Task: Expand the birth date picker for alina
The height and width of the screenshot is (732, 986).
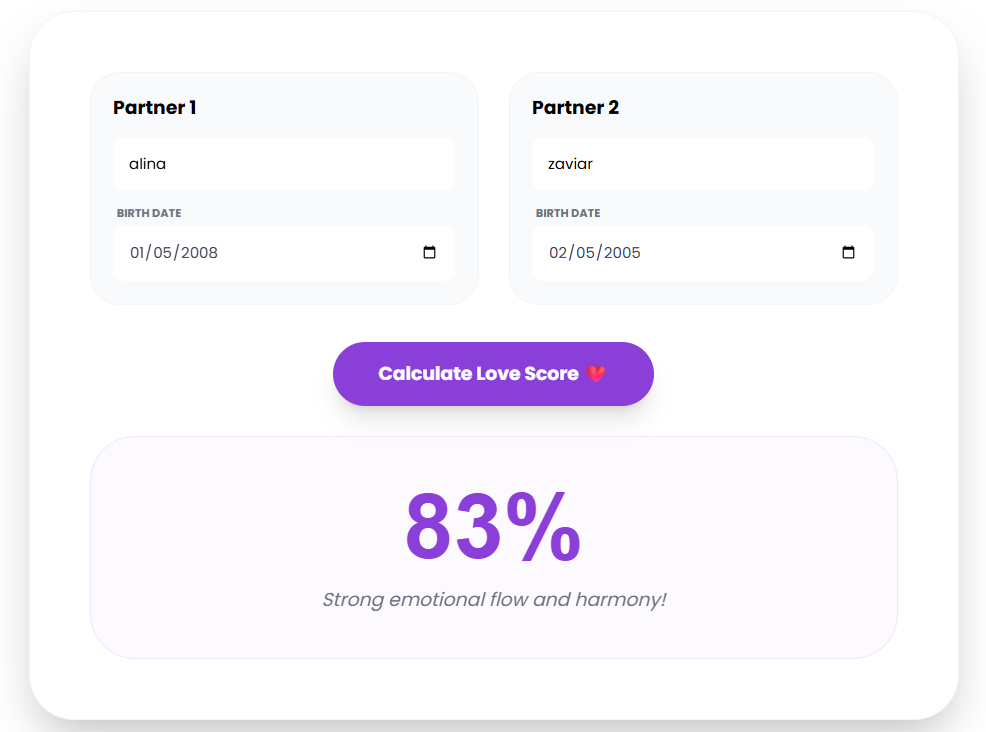Action: click(x=430, y=253)
